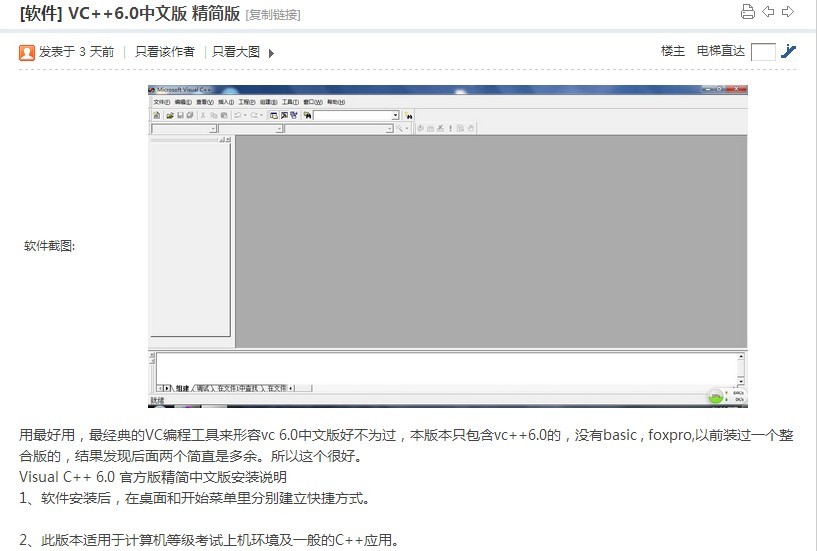The width and height of the screenshot is (817, 551).
Task: Click the Save All toolbar icon
Action: [x=190, y=115]
